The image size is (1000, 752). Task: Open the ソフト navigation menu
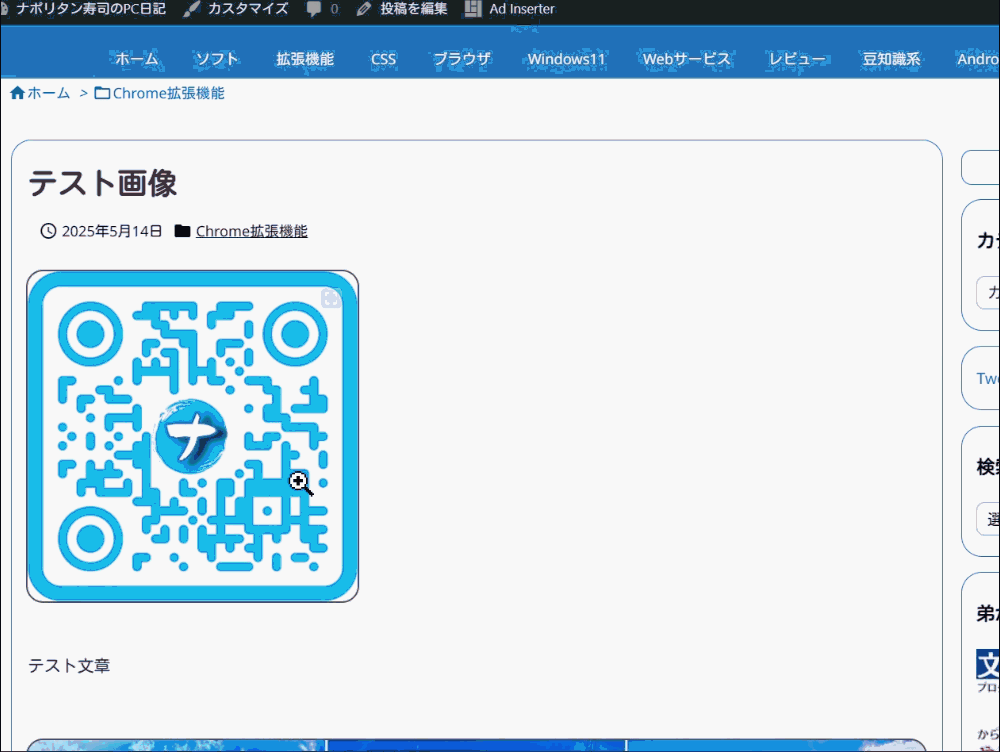pos(217,59)
